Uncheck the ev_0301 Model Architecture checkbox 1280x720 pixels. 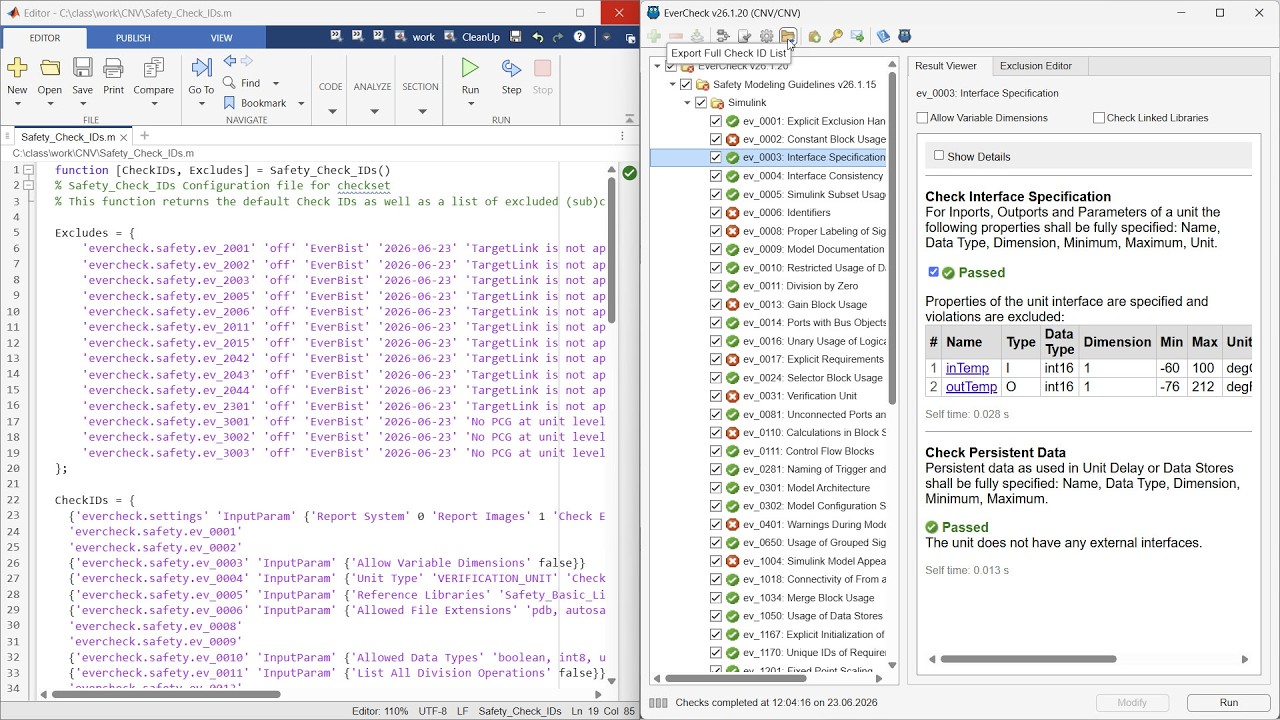pos(716,488)
